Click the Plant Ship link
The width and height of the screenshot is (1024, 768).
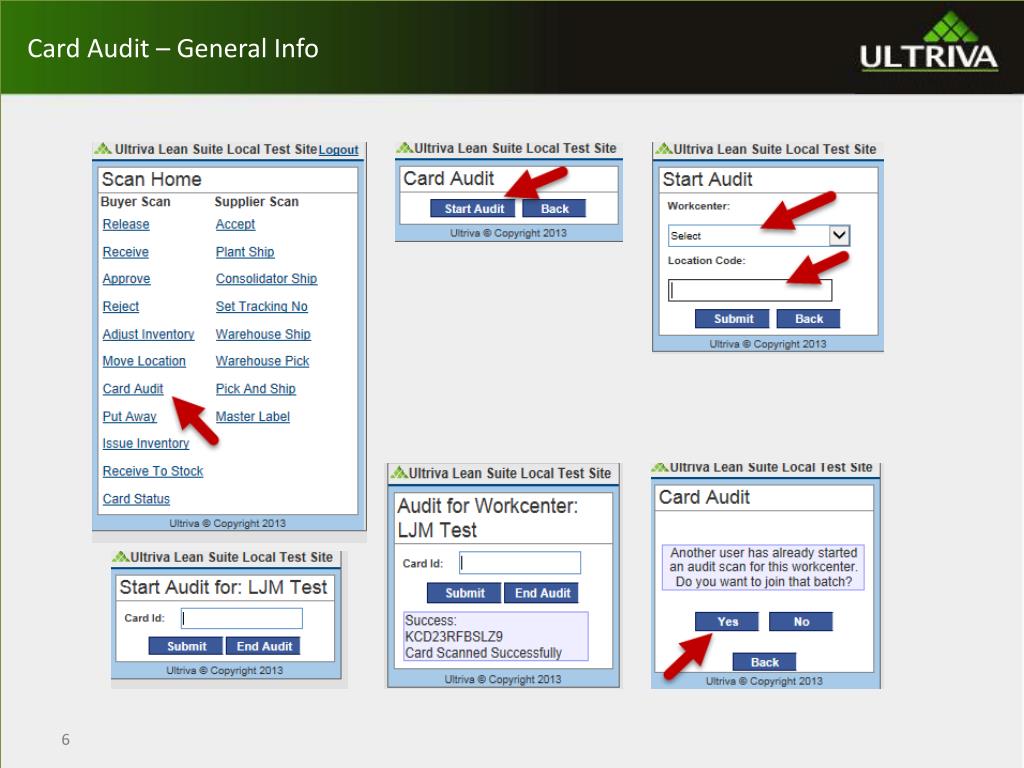(x=245, y=252)
